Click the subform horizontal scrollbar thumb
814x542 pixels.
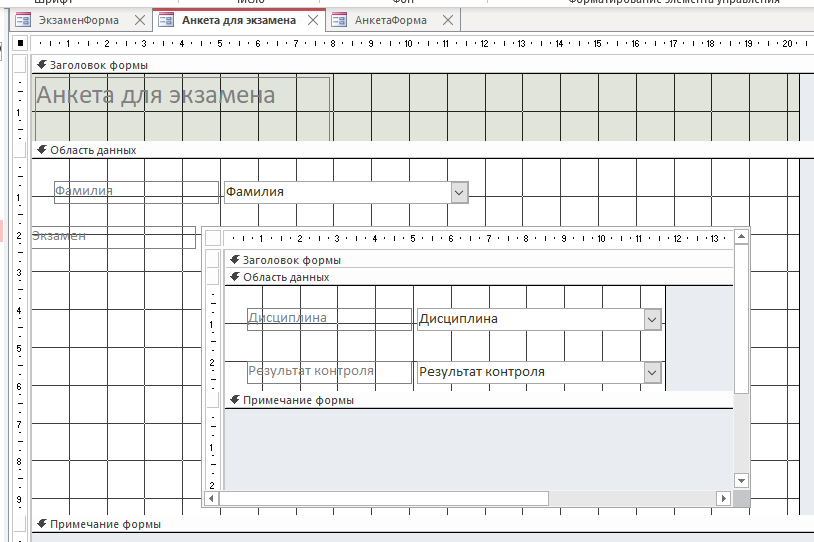pos(384,498)
